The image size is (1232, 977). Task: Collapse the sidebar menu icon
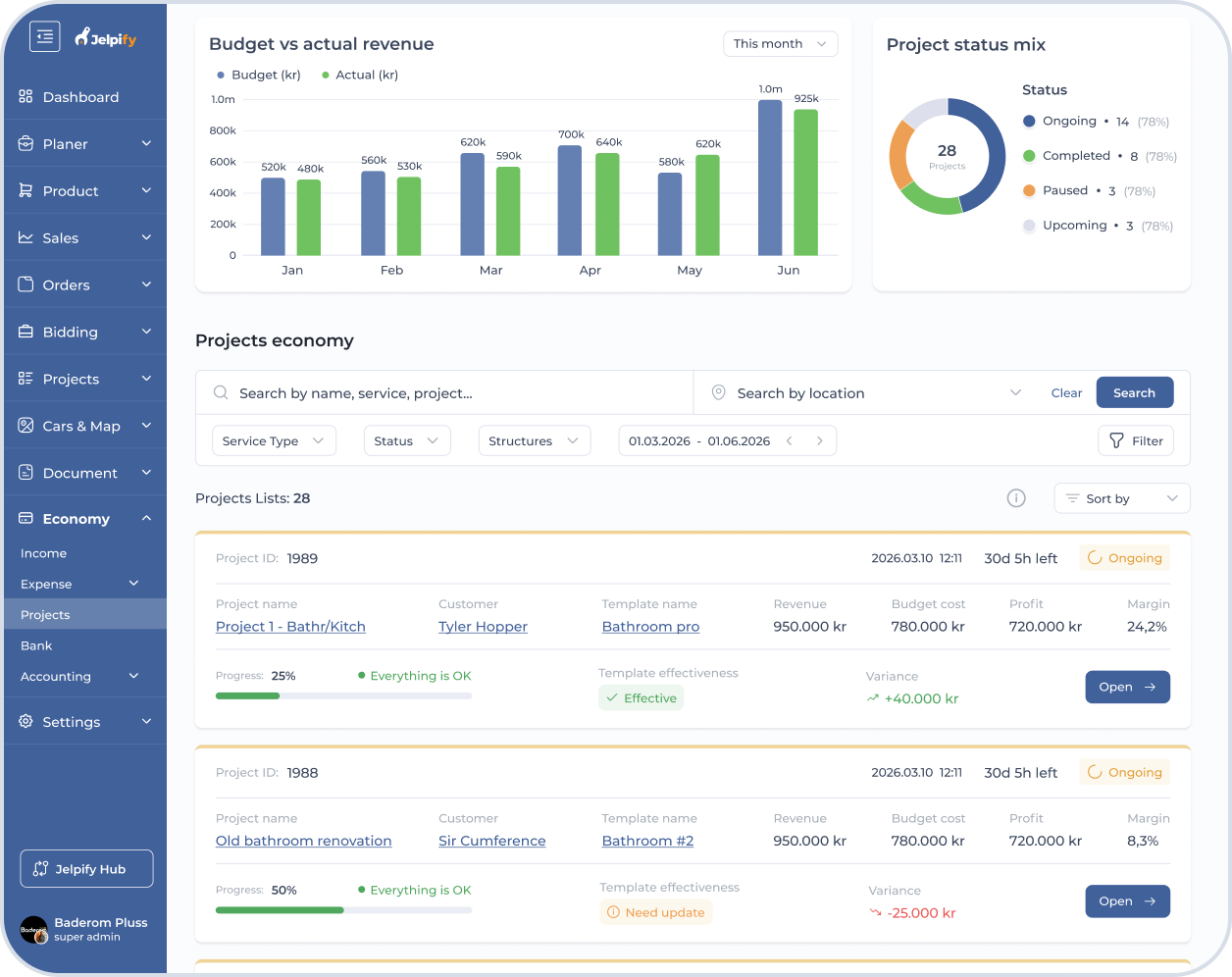click(x=45, y=36)
